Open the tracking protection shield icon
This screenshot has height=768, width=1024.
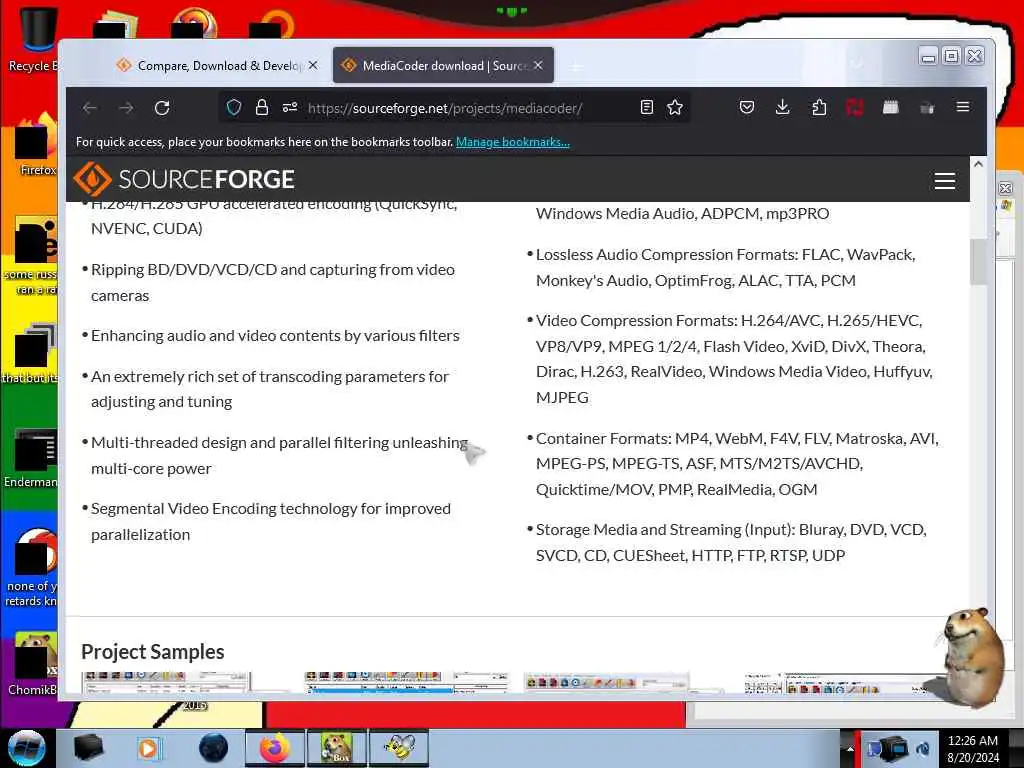pyautogui.click(x=234, y=108)
